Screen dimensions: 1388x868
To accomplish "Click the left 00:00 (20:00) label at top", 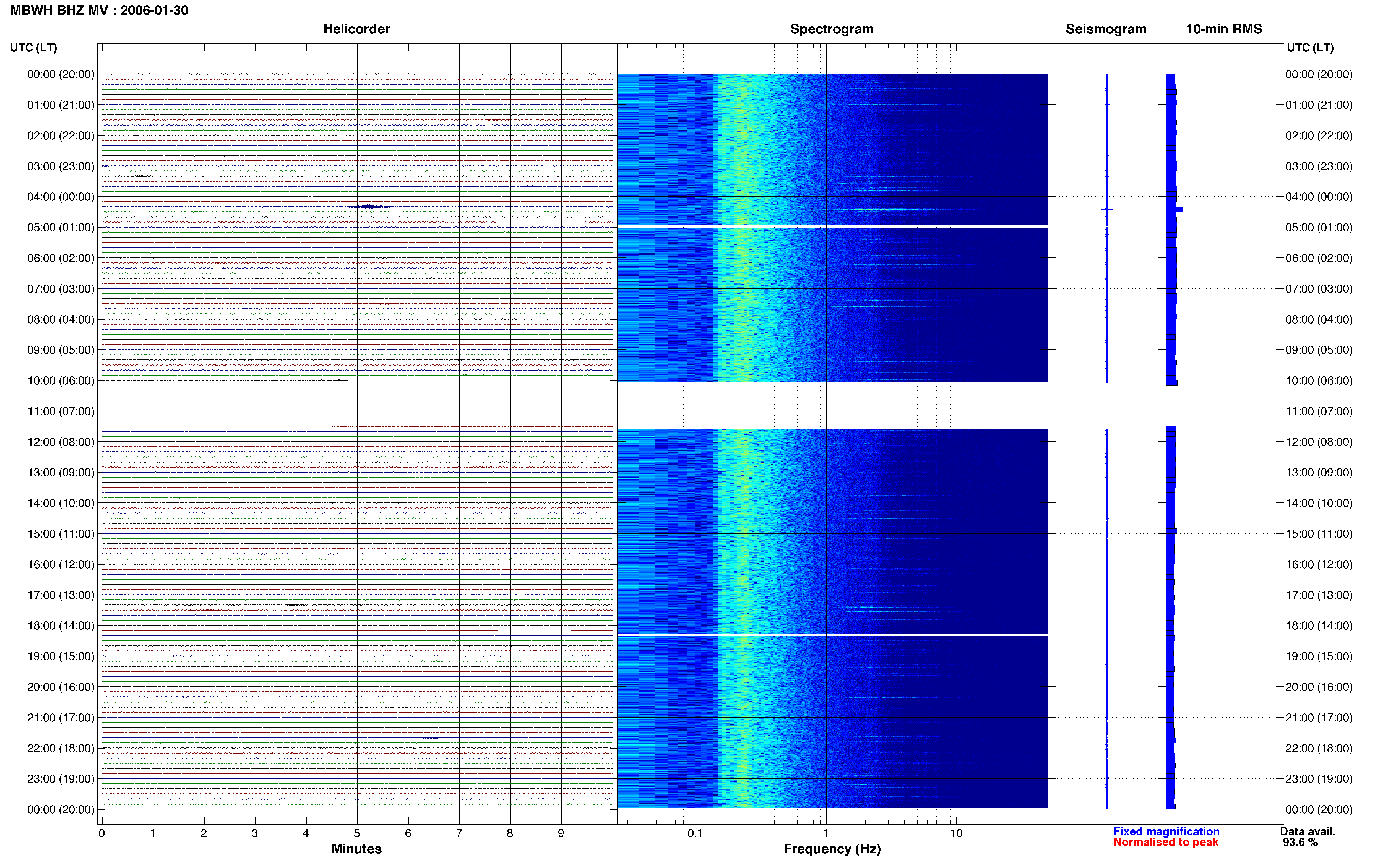I will [x=61, y=74].
